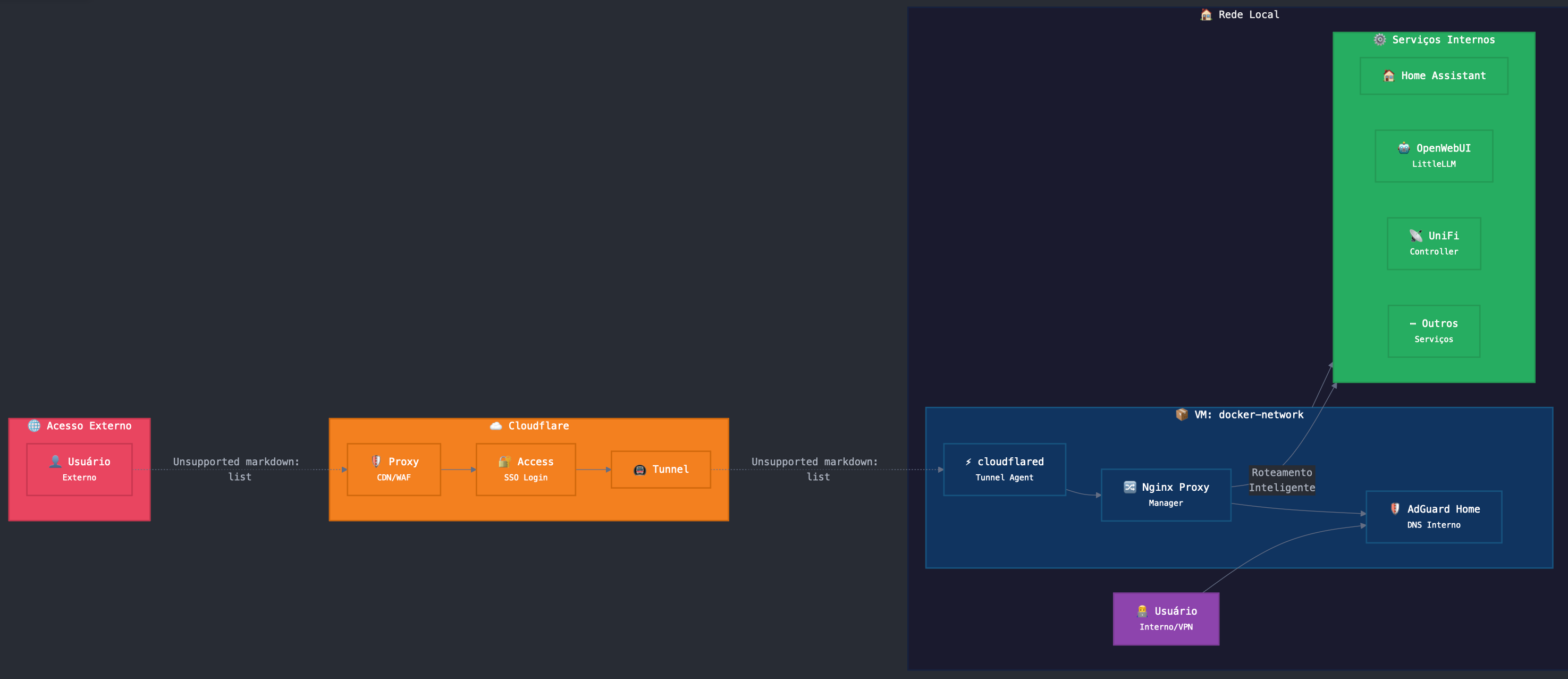
Task: Select the Outros Serviços node
Action: tap(1434, 331)
